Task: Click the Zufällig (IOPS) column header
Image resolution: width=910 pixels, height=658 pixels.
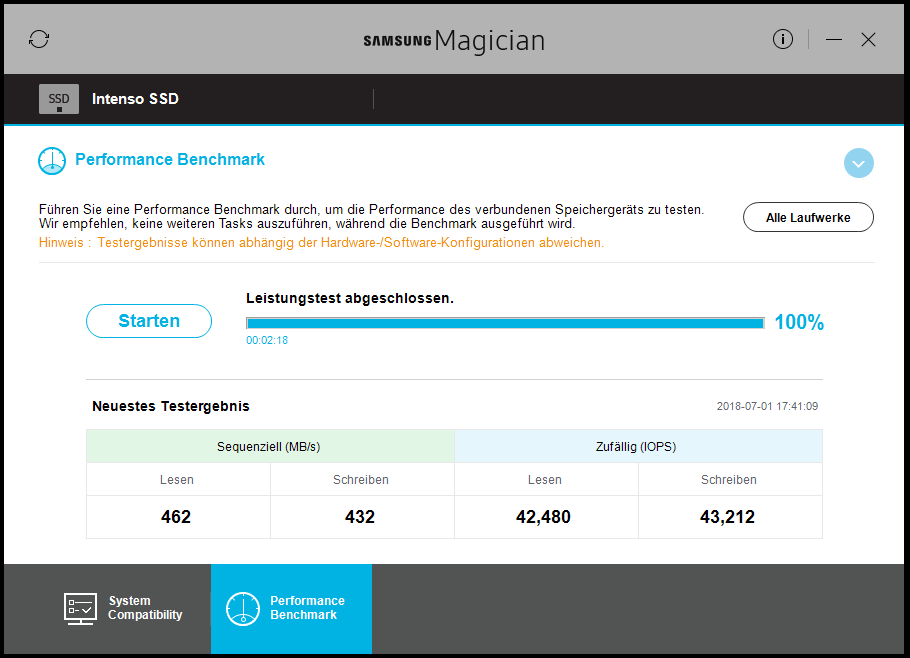Action: coord(638,446)
